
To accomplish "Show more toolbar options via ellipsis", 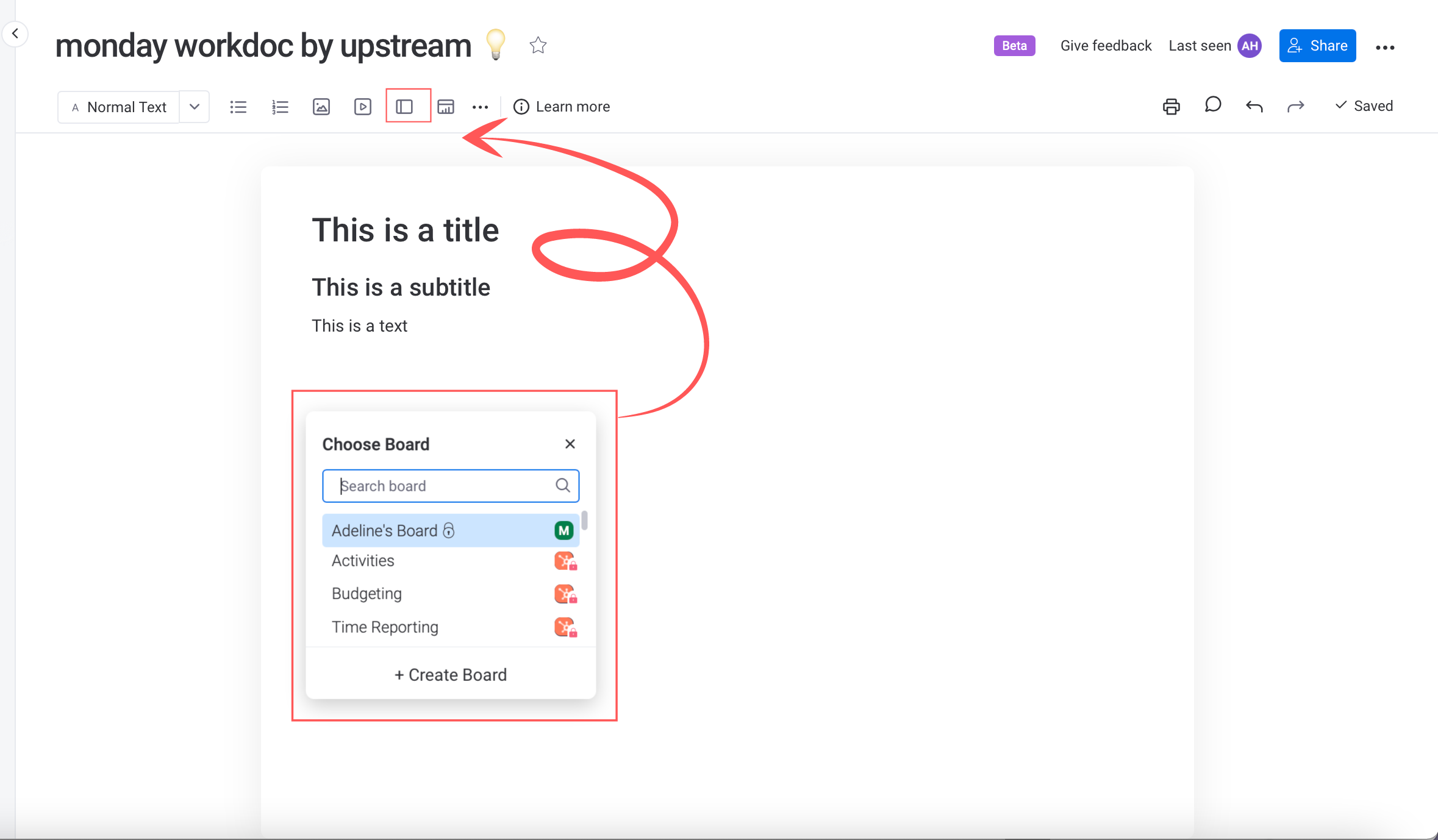I will [x=480, y=106].
